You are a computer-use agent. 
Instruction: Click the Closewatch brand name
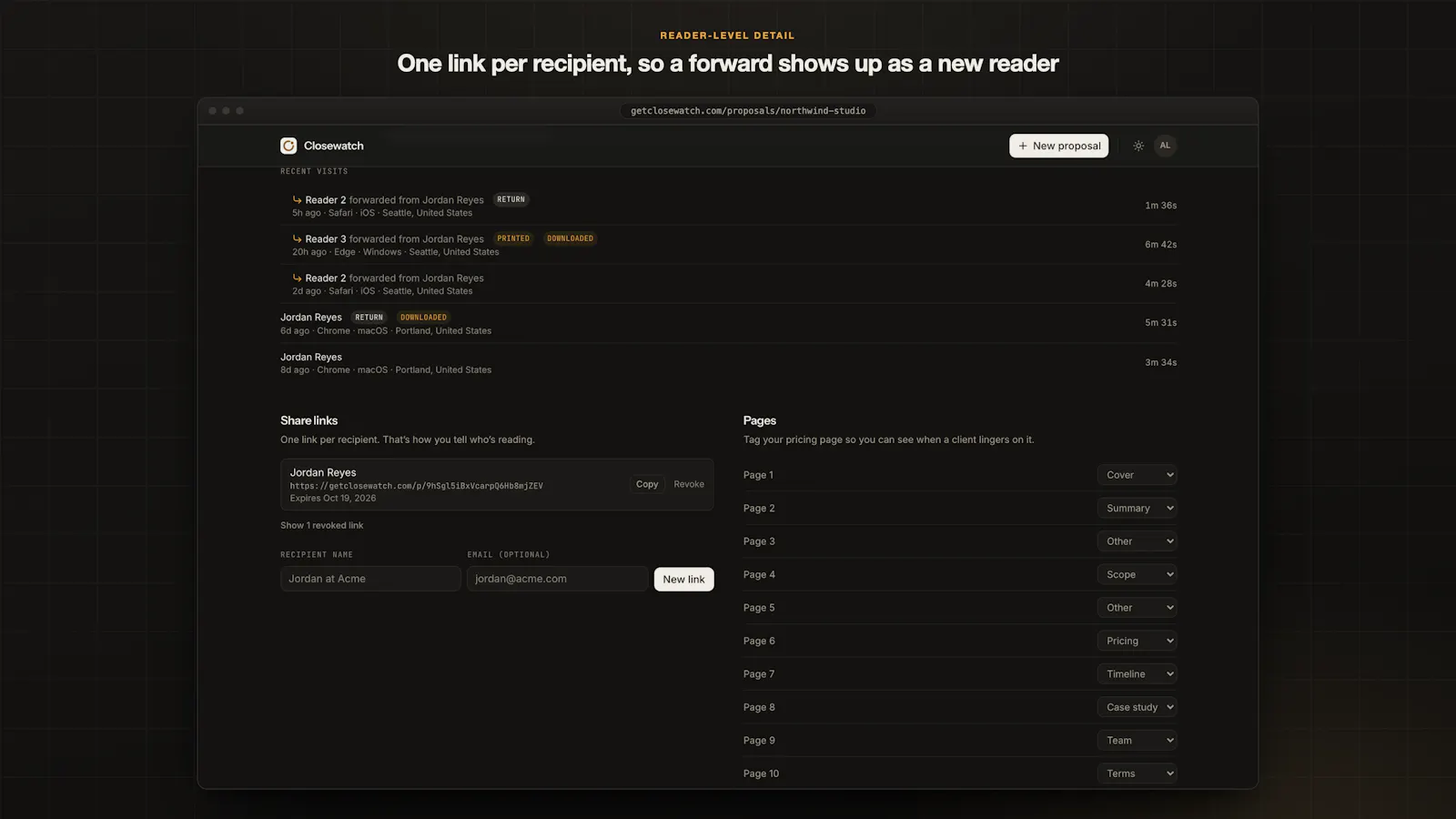click(333, 146)
